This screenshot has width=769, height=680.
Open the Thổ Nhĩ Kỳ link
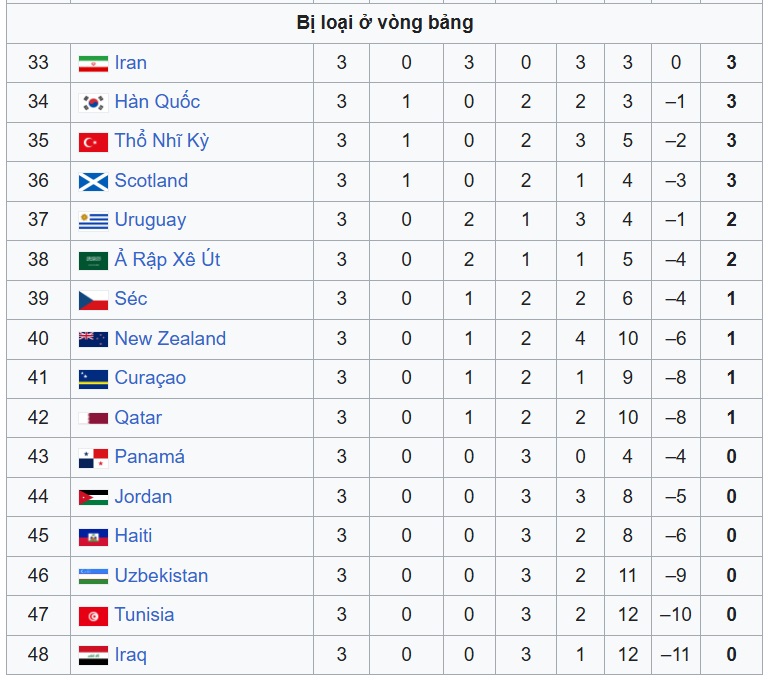(162, 141)
